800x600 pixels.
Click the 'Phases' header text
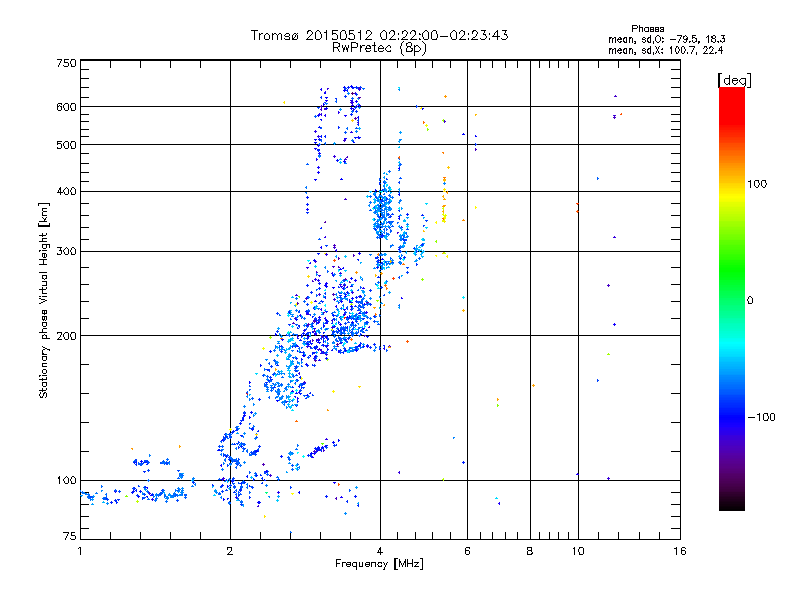647,29
